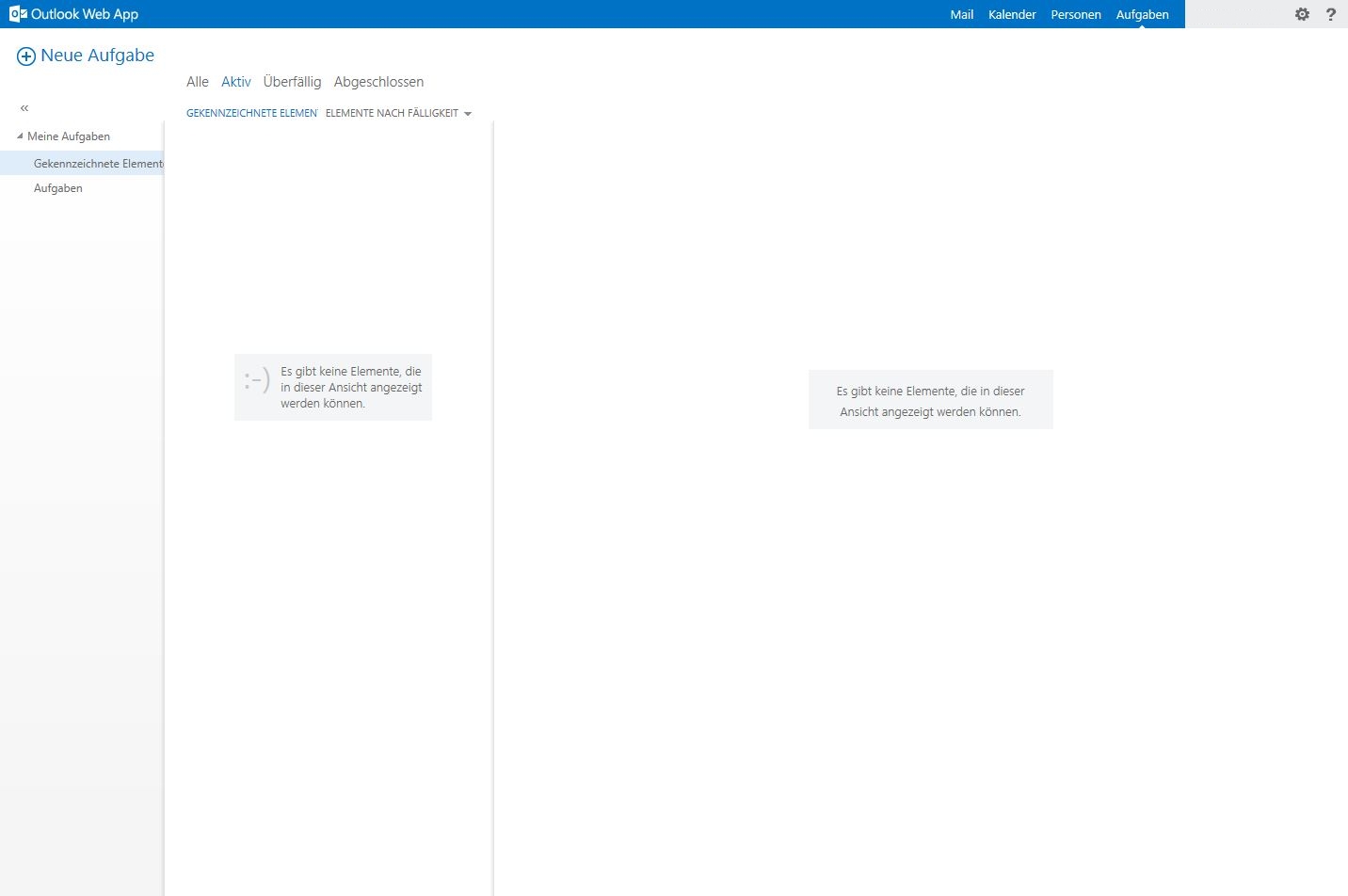This screenshot has width=1348, height=896.
Task: Collapse the Meine Aufgaben tree triangle
Action: (20, 136)
